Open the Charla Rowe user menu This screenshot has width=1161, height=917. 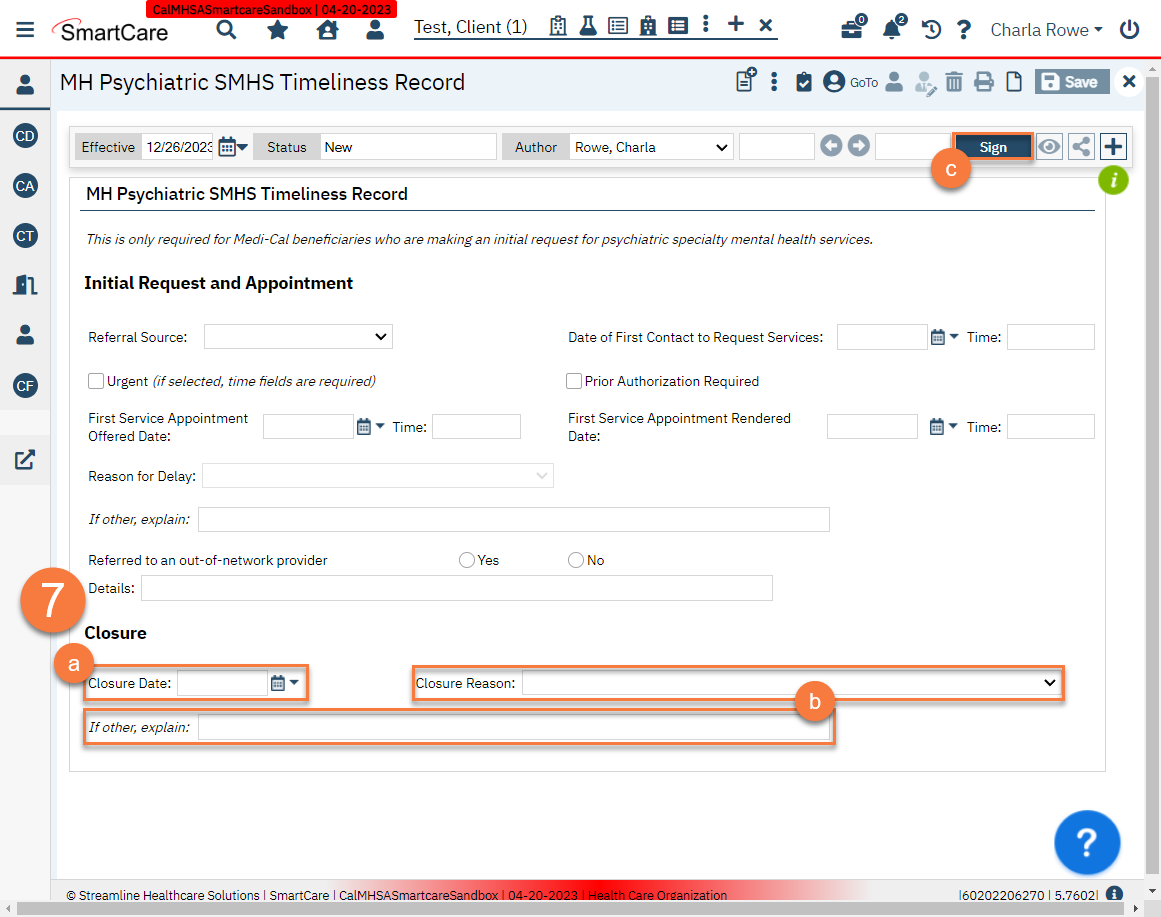pos(1044,30)
